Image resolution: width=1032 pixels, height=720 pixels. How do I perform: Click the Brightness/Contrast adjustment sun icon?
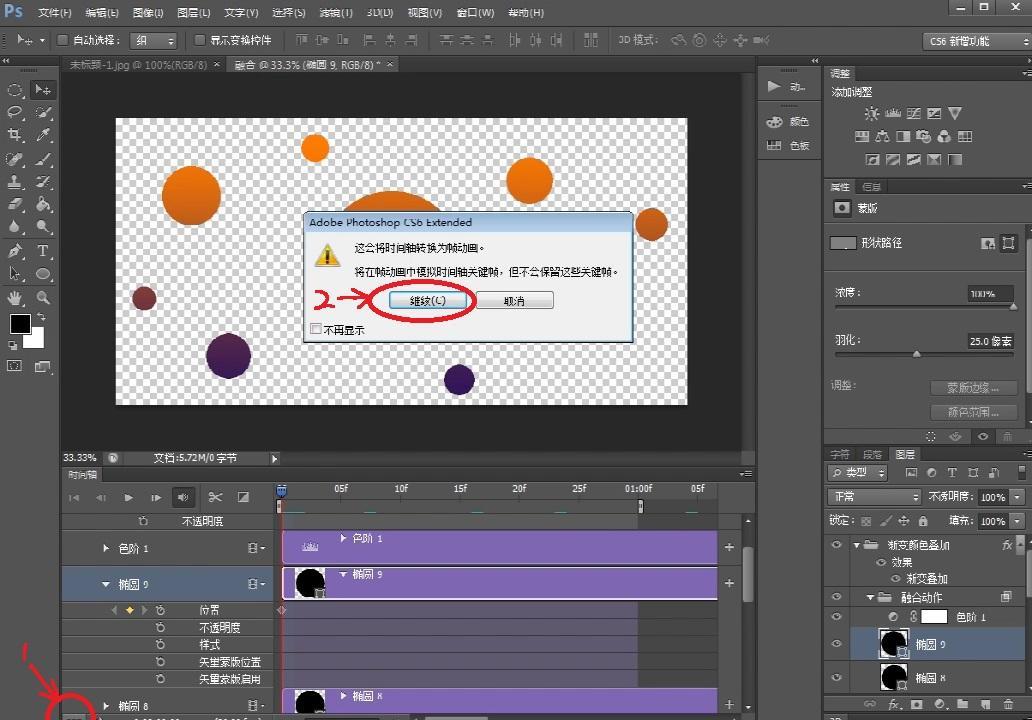[x=871, y=114]
